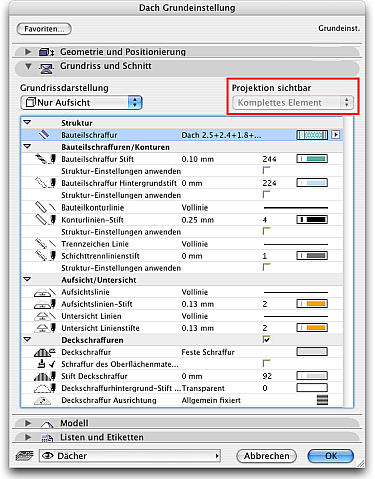The width and height of the screenshot is (375, 479).
Task: Toggle Struktur-Einstellungen anwenden under Schichttrennlinienstift
Action: (x=266, y=267)
